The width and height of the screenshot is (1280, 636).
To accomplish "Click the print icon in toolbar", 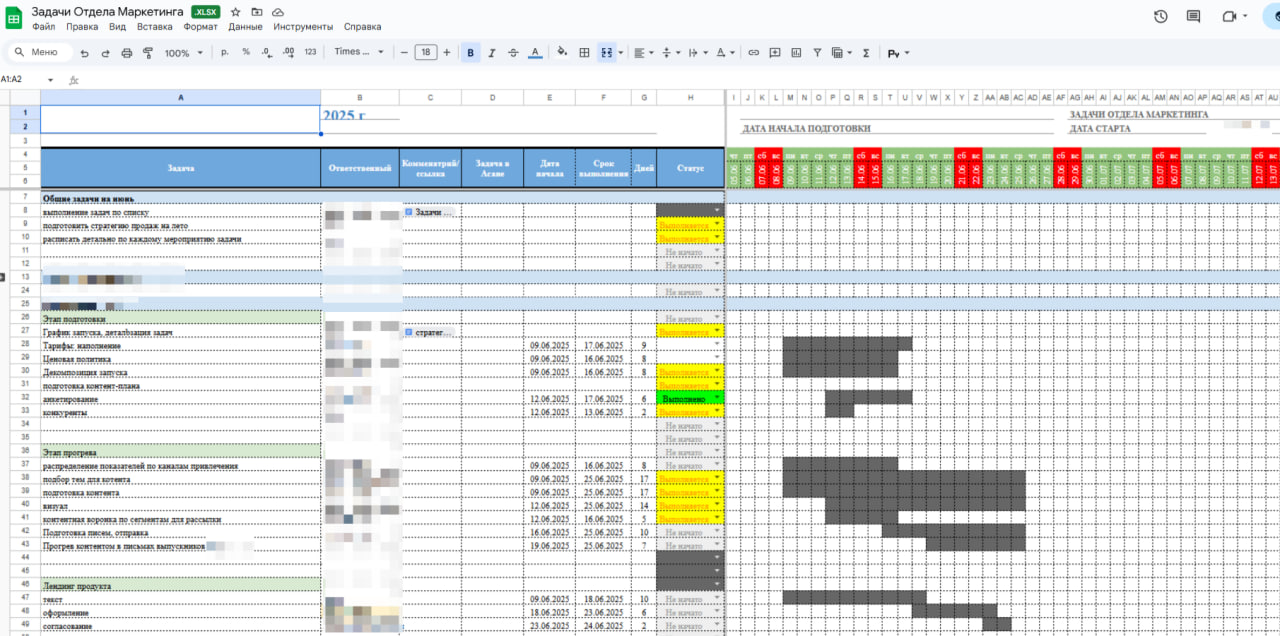I will [x=126, y=53].
